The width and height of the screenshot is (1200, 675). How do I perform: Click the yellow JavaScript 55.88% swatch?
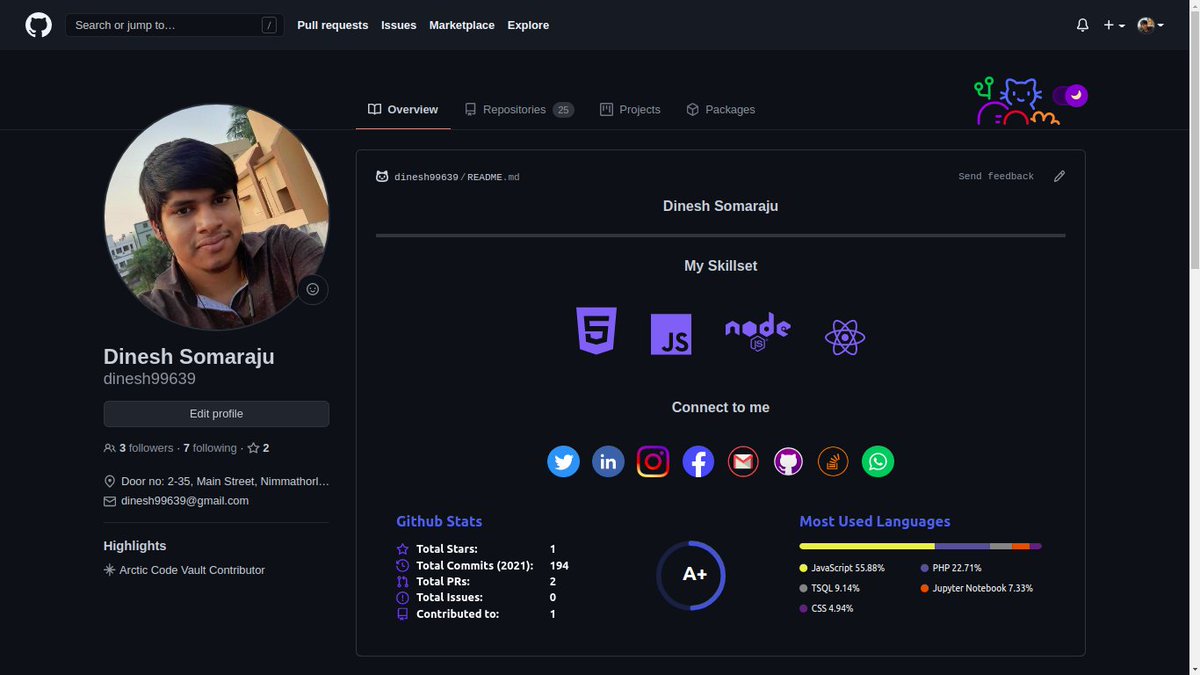pos(803,567)
